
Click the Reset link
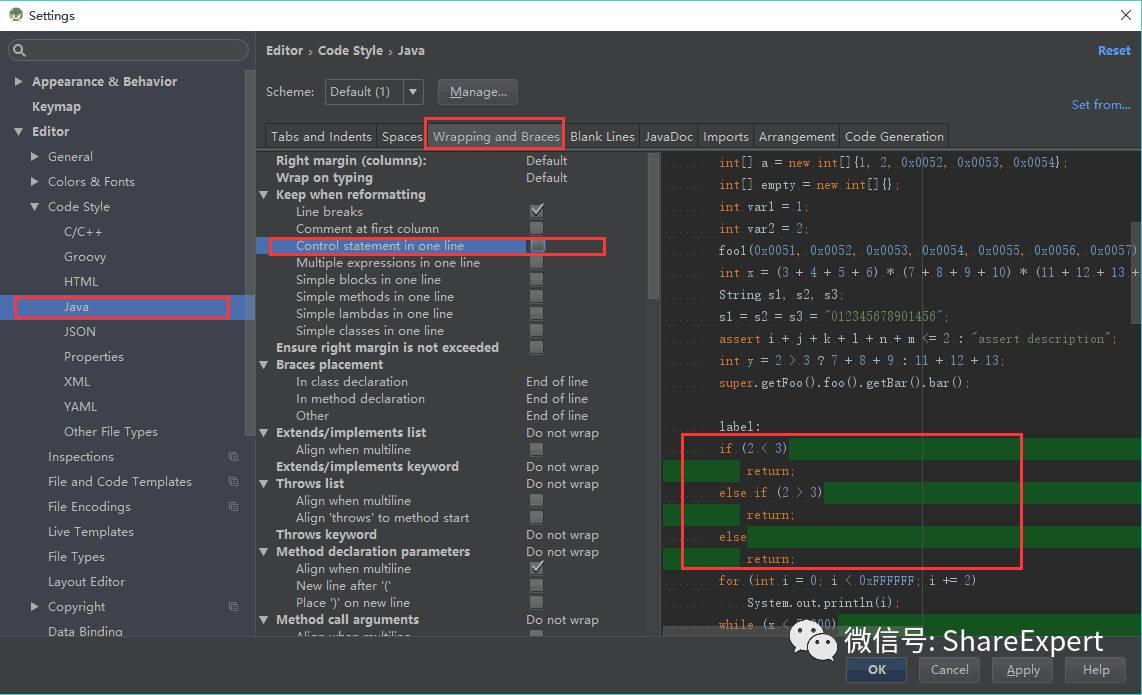(x=1114, y=50)
